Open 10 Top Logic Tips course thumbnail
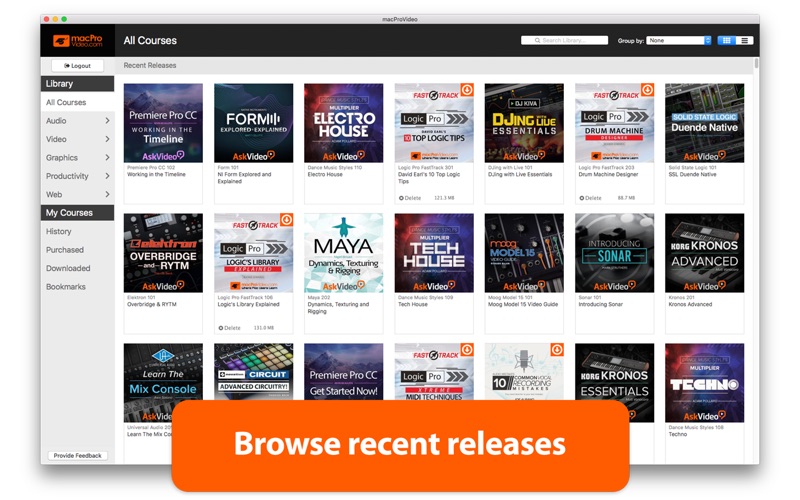The width and height of the screenshot is (800, 500). click(x=434, y=123)
